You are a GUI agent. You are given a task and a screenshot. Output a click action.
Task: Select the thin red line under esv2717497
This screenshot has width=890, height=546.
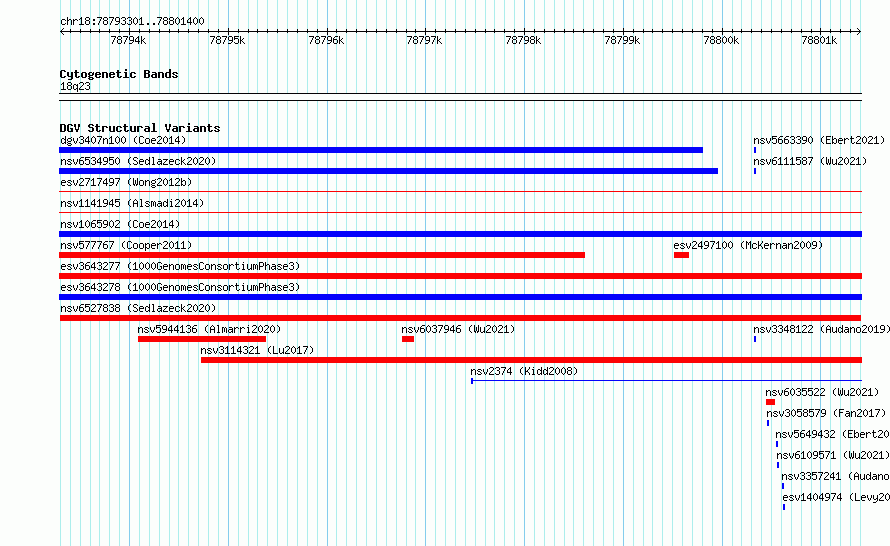460,192
